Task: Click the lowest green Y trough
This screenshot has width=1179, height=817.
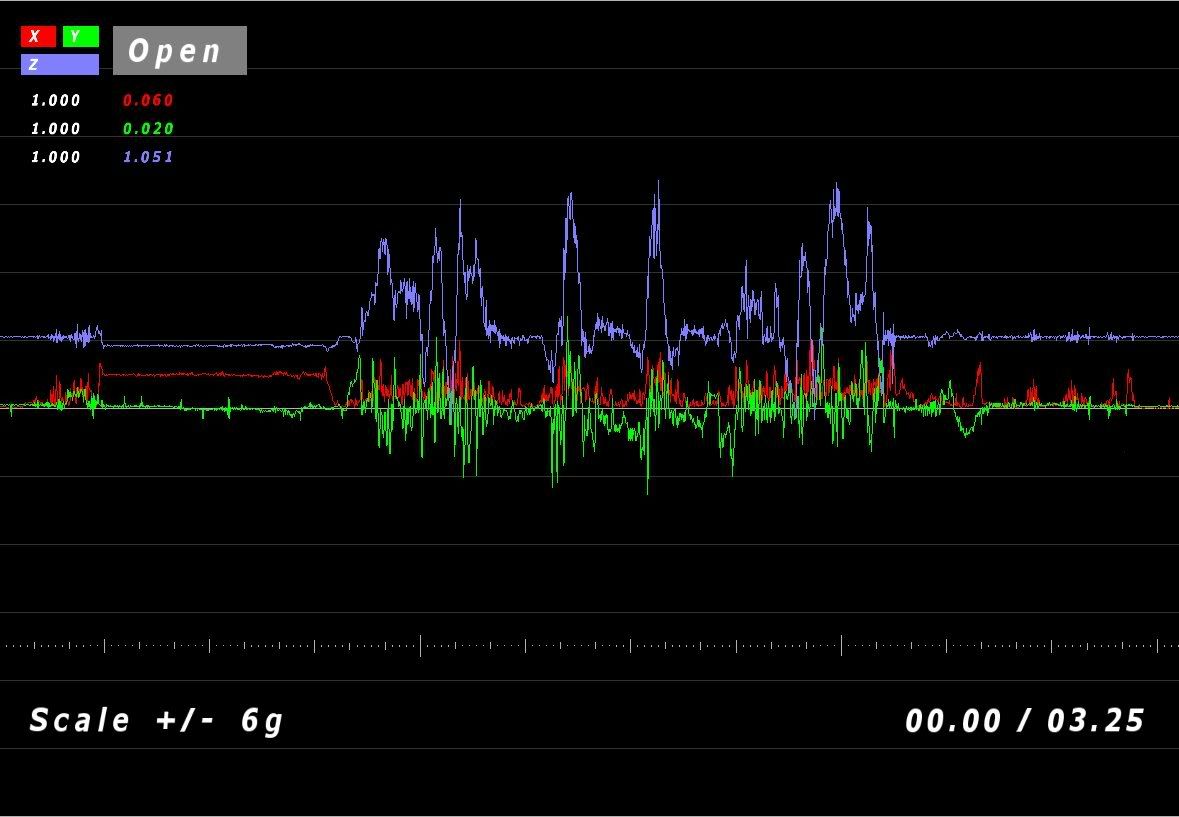Action: tap(647, 490)
